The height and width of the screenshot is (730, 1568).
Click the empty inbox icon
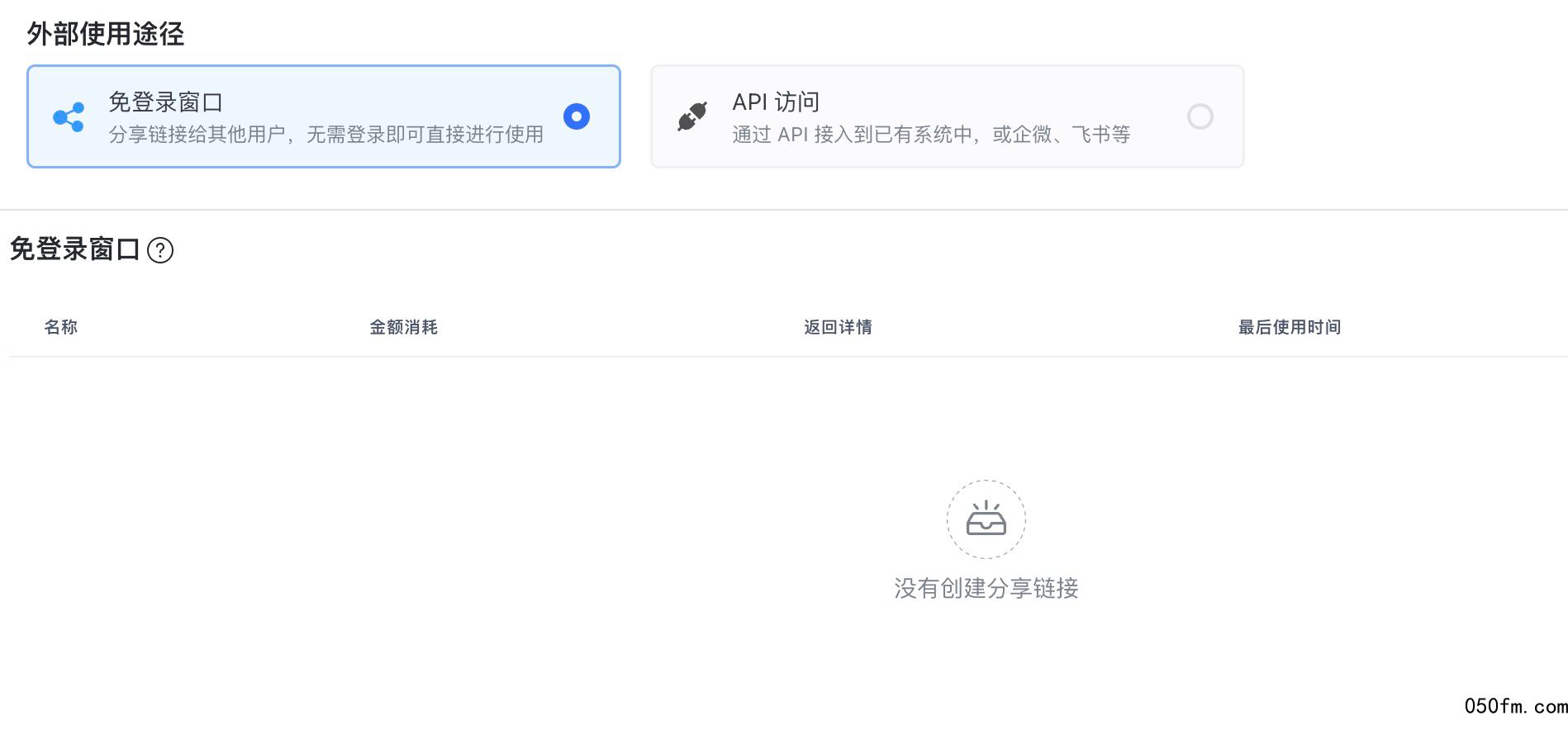coord(986,519)
